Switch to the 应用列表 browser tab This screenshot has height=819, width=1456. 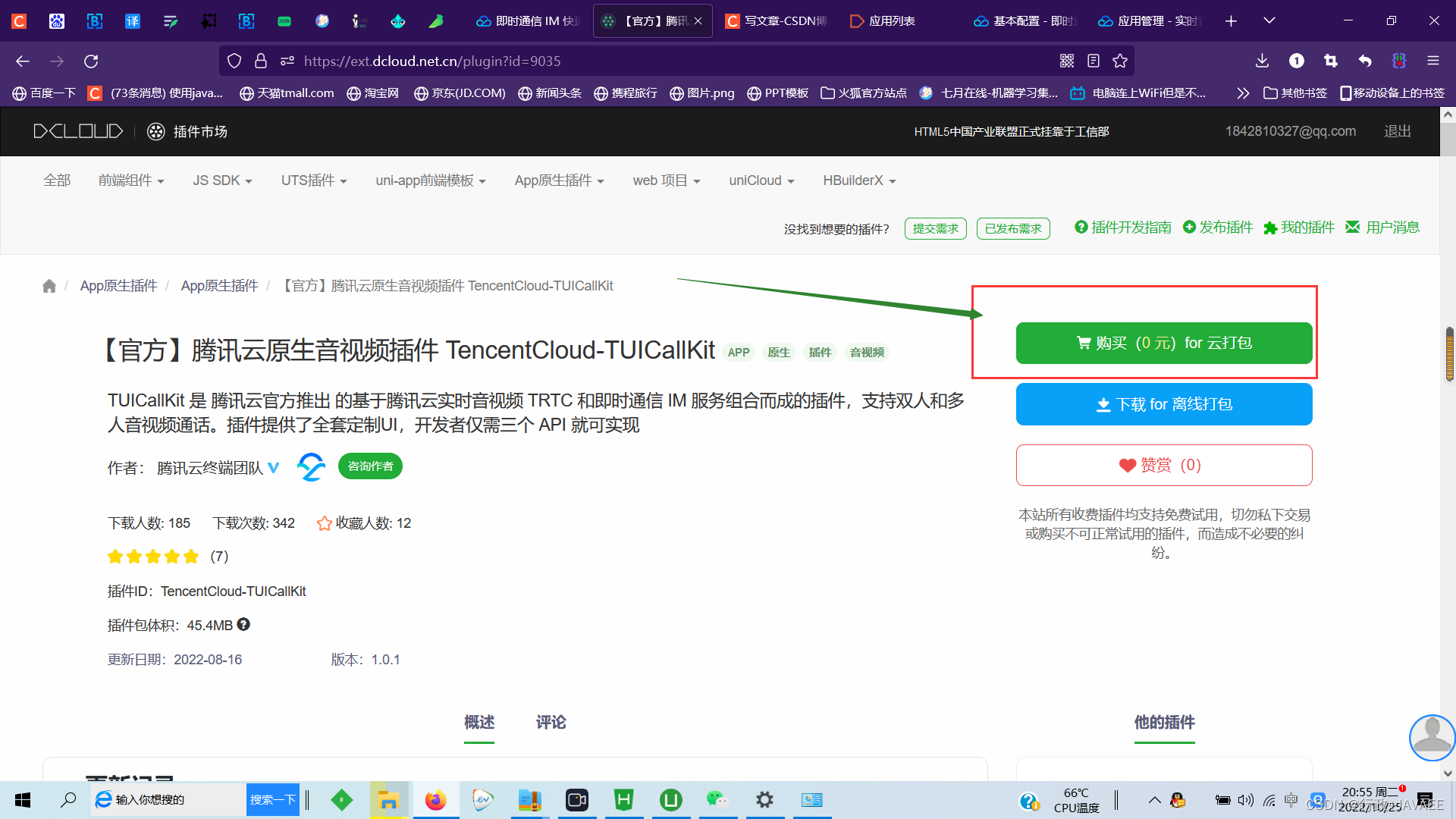[901, 21]
